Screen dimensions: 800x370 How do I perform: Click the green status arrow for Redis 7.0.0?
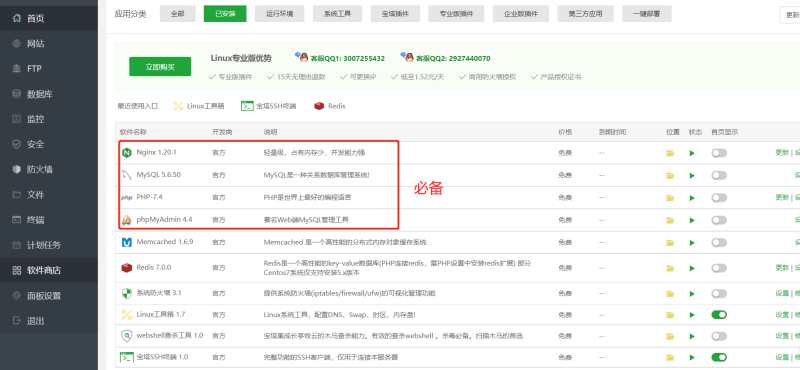click(692, 268)
